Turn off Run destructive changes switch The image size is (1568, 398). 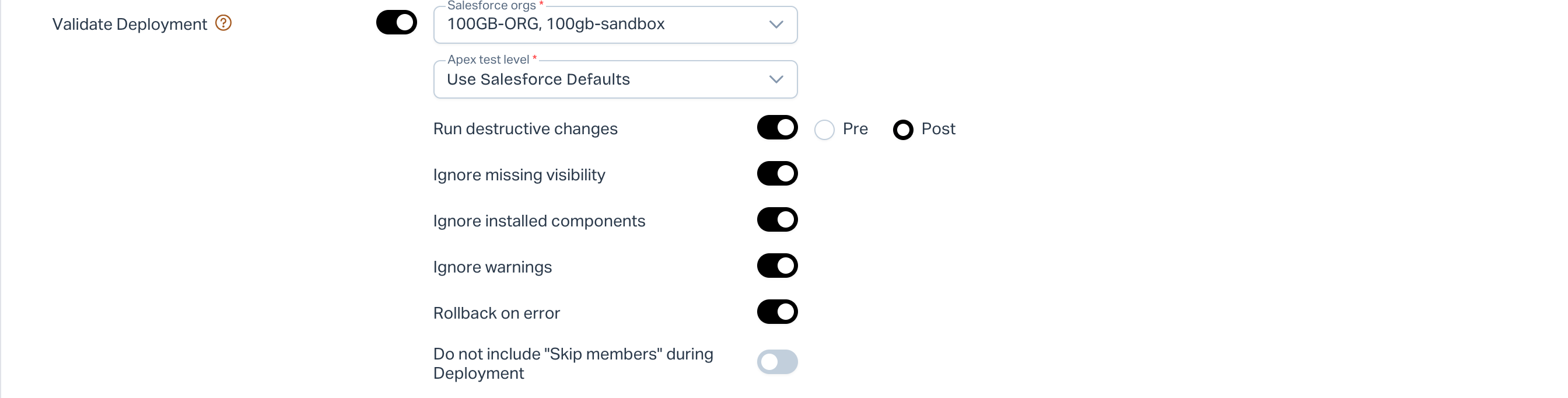(776, 128)
